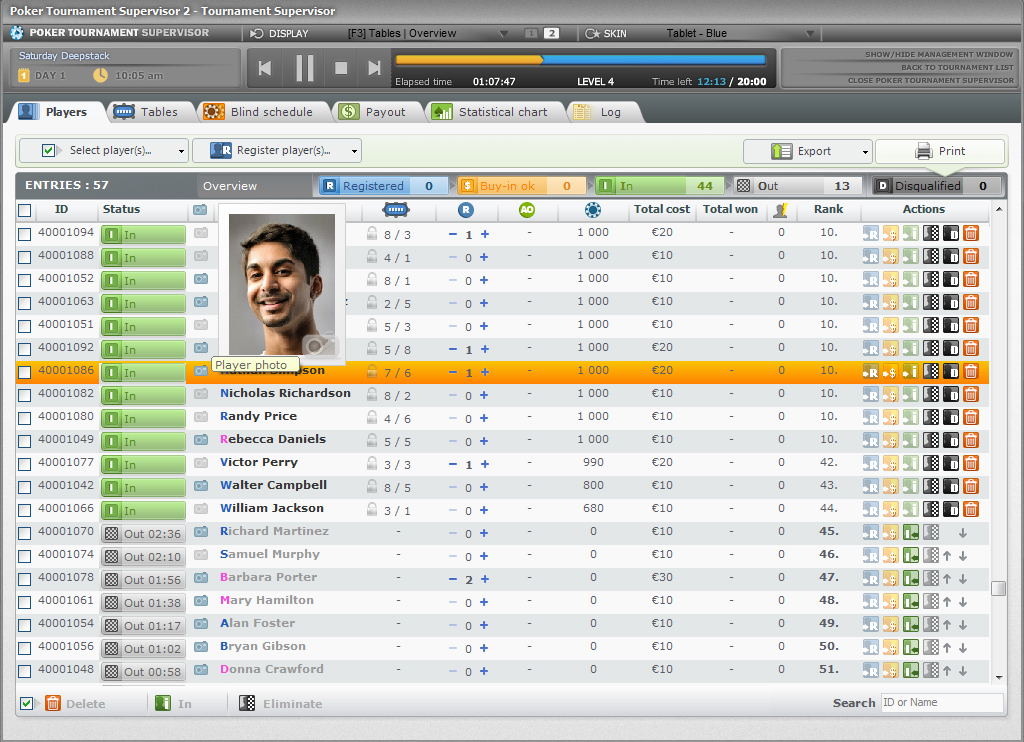Expand the Register player(s) dropdown
This screenshot has height=742, width=1024.
[277, 151]
